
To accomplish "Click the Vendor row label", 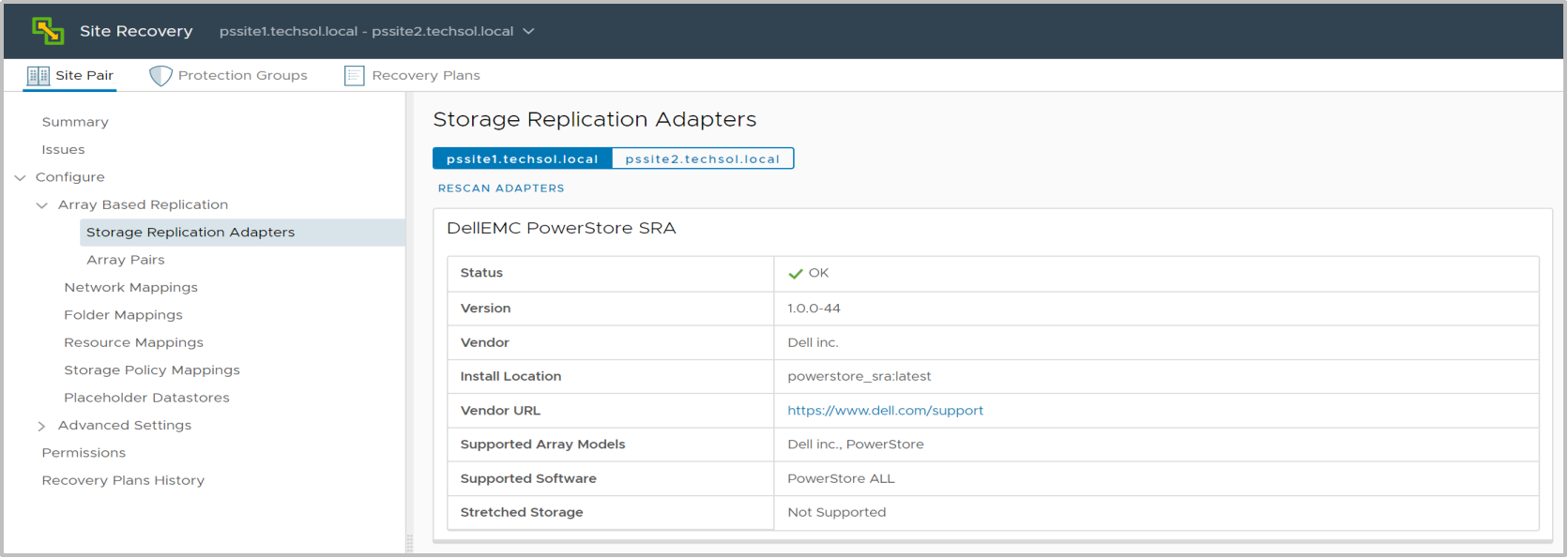I will pyautogui.click(x=484, y=342).
